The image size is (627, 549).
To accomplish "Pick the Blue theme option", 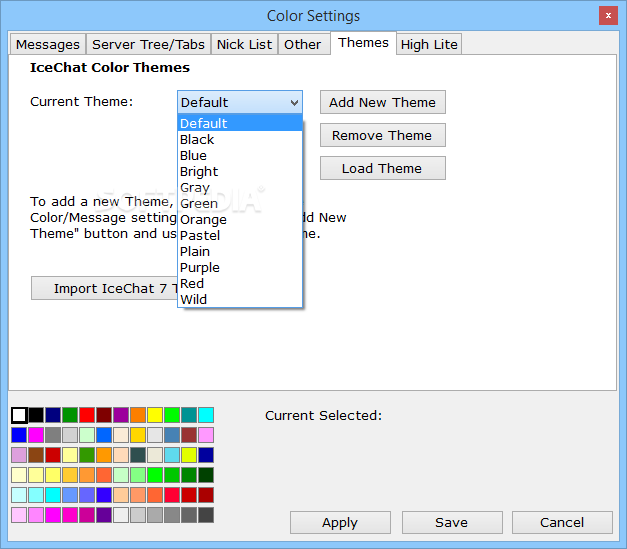I will pos(240,156).
